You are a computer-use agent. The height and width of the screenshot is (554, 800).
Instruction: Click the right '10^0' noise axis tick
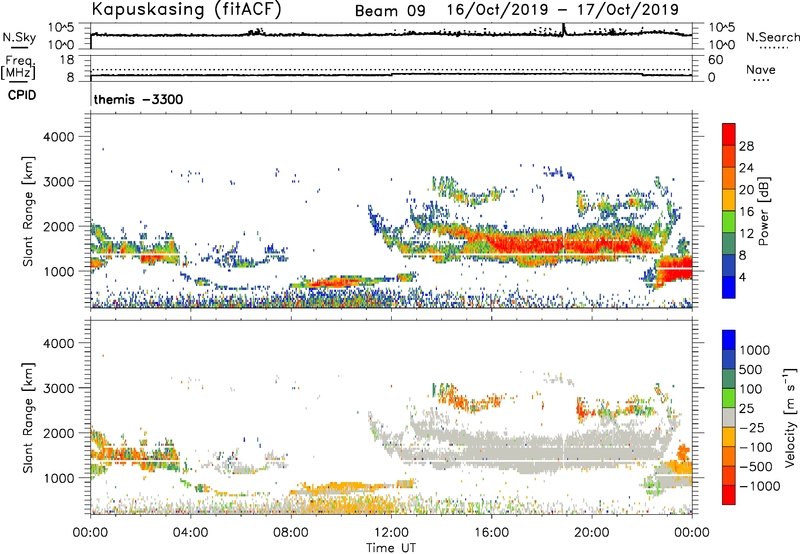tap(721, 45)
